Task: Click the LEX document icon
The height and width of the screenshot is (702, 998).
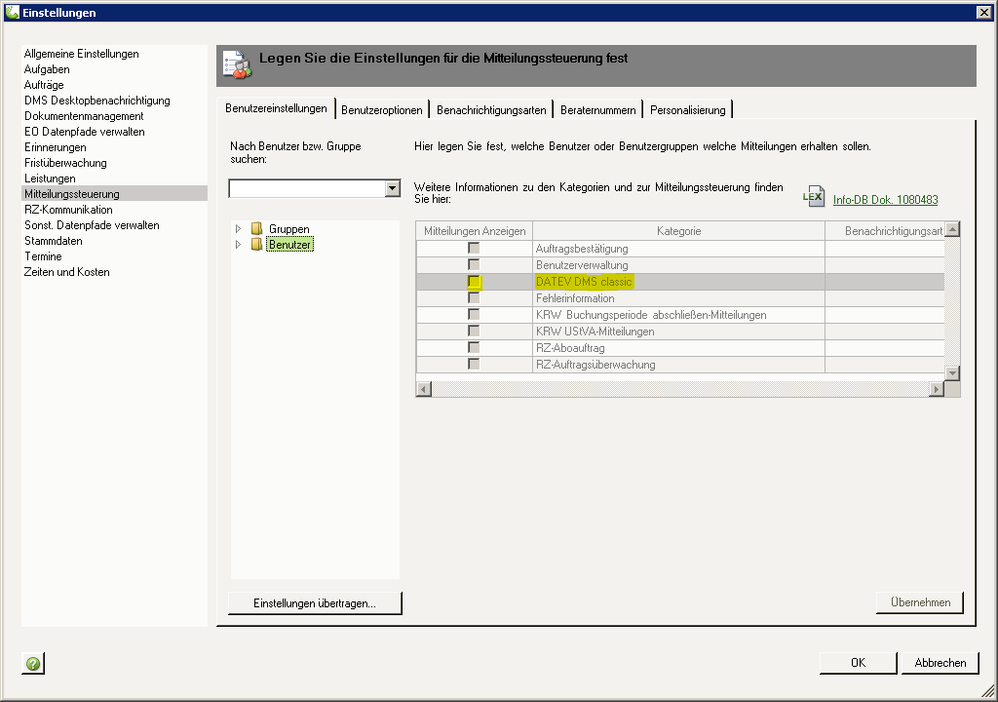Action: tap(815, 197)
